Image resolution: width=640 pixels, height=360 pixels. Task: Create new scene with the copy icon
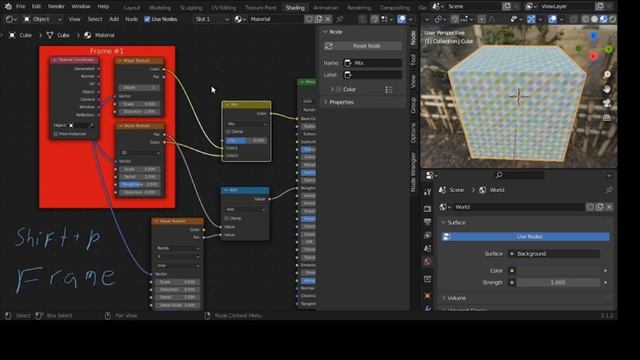click(x=507, y=7)
